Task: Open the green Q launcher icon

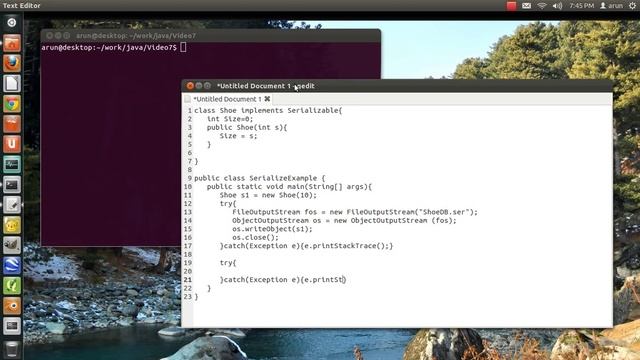Action: pos(12,285)
